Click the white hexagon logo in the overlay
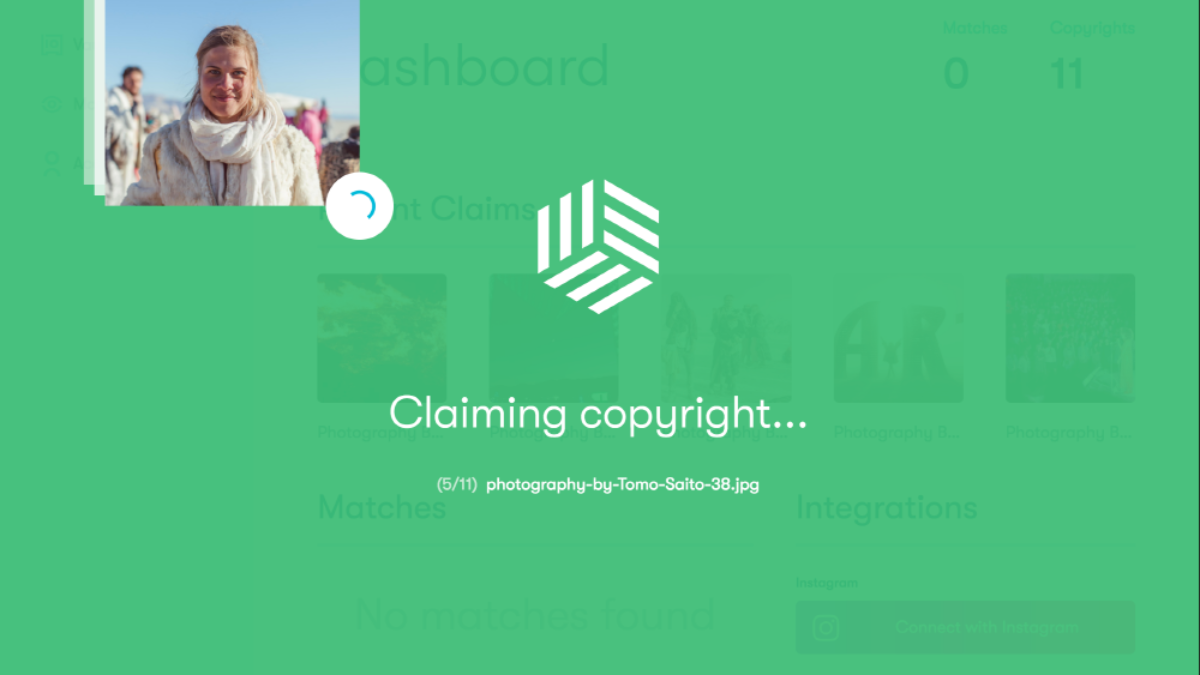1200x675 pixels. 598,246
